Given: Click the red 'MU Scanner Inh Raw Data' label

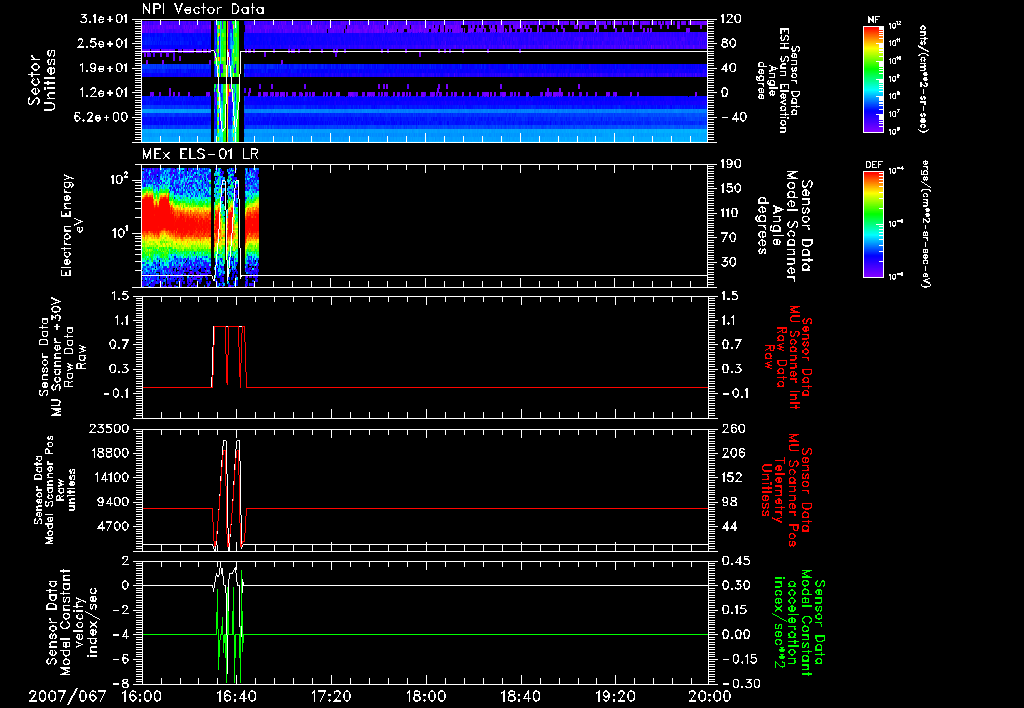Looking at the screenshot, I should point(787,357).
